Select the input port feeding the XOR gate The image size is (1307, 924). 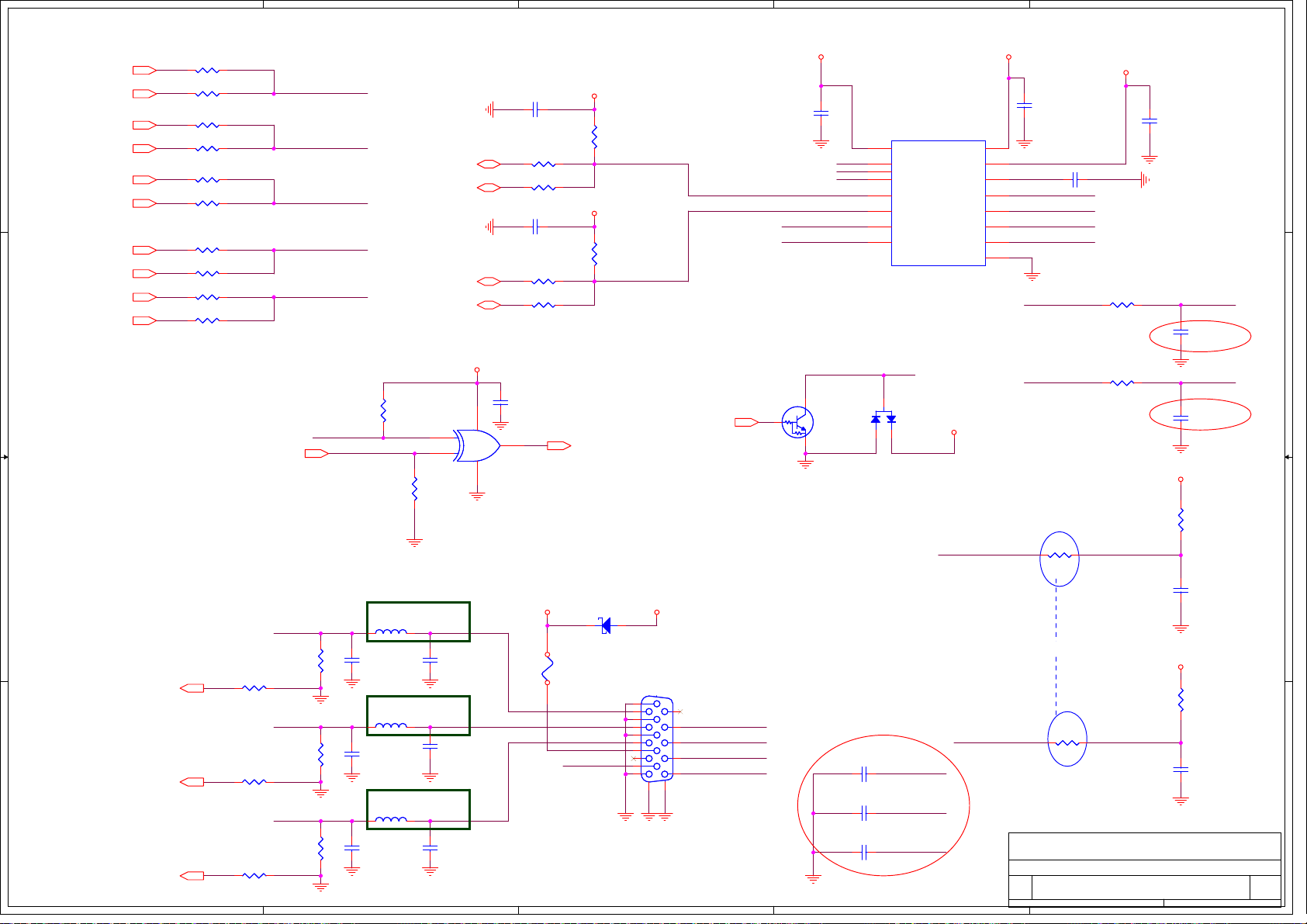(316, 453)
